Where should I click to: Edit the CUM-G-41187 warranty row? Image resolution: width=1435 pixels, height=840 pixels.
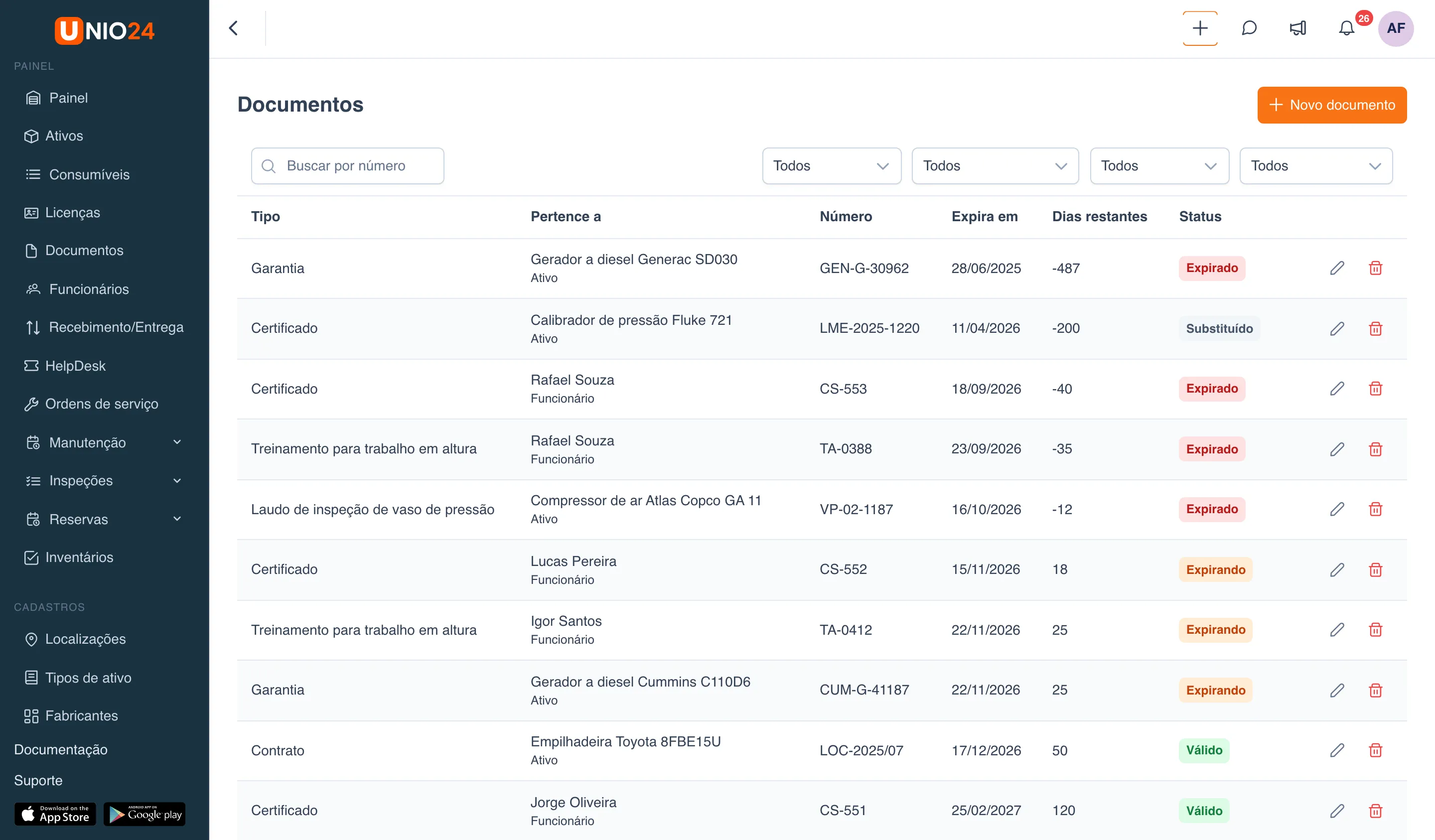point(1337,690)
